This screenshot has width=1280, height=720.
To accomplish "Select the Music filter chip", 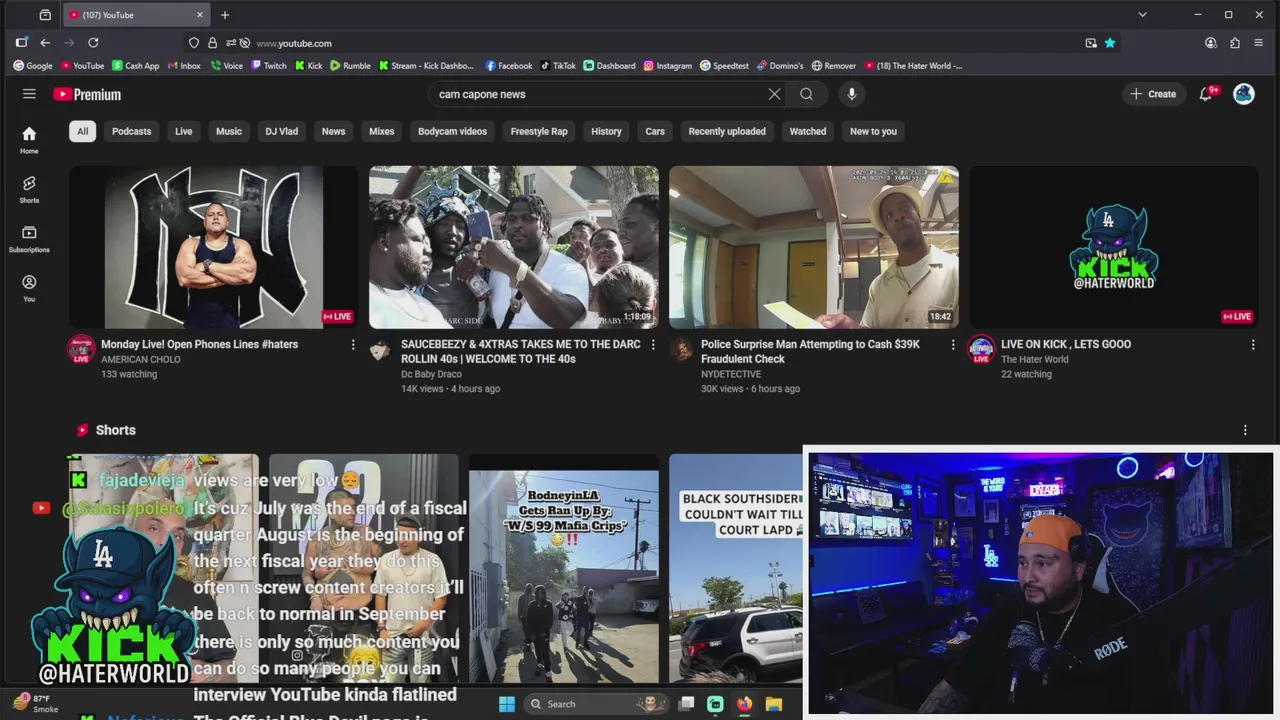I will click(x=229, y=131).
